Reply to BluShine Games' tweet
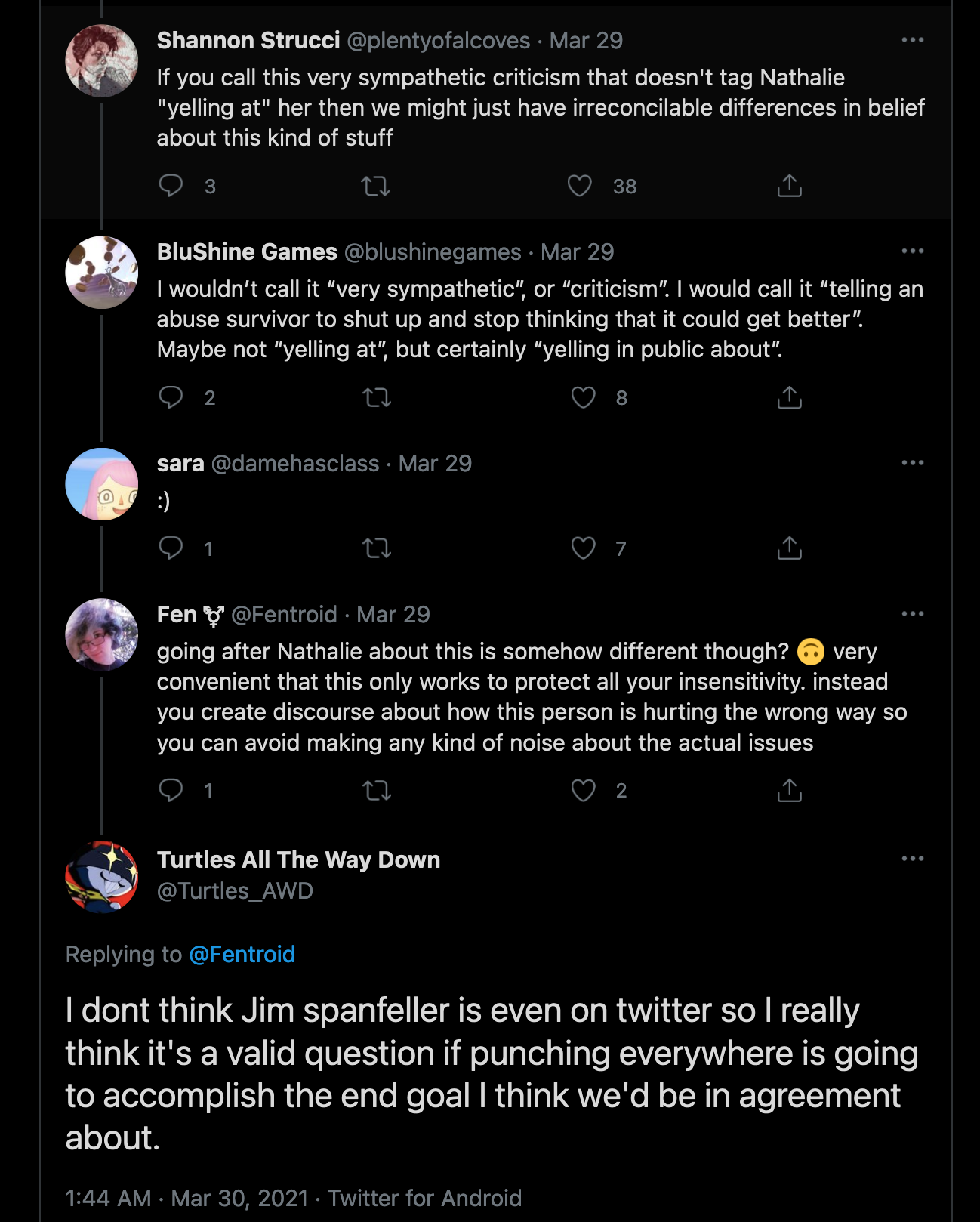Viewport: 980px width, 1222px height. point(171,397)
